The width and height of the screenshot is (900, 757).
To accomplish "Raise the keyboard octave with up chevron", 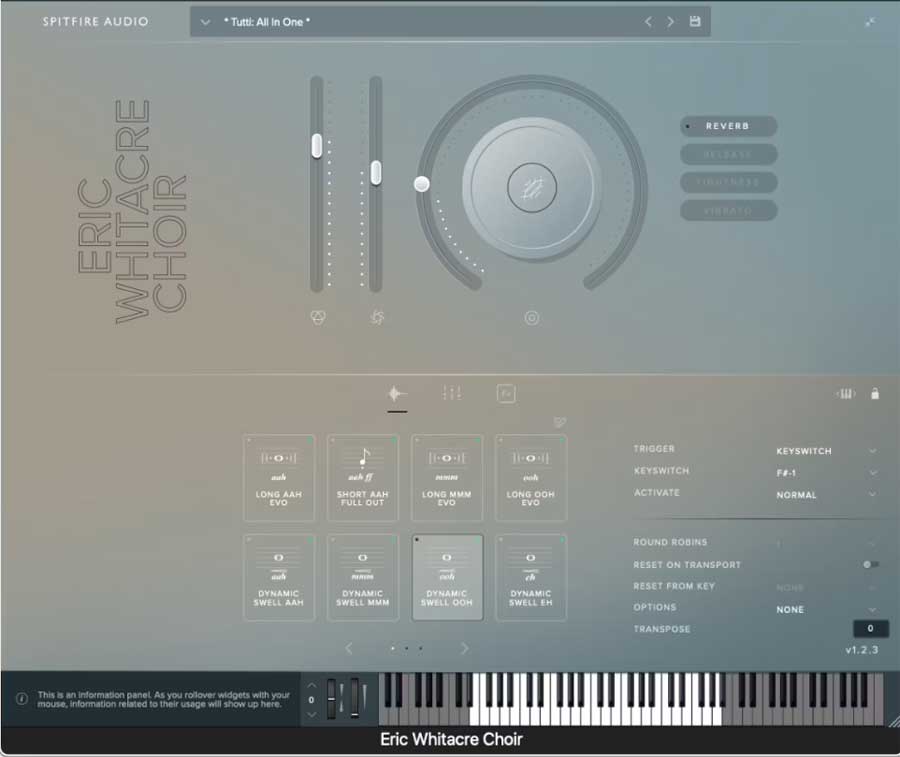I will tap(311, 685).
